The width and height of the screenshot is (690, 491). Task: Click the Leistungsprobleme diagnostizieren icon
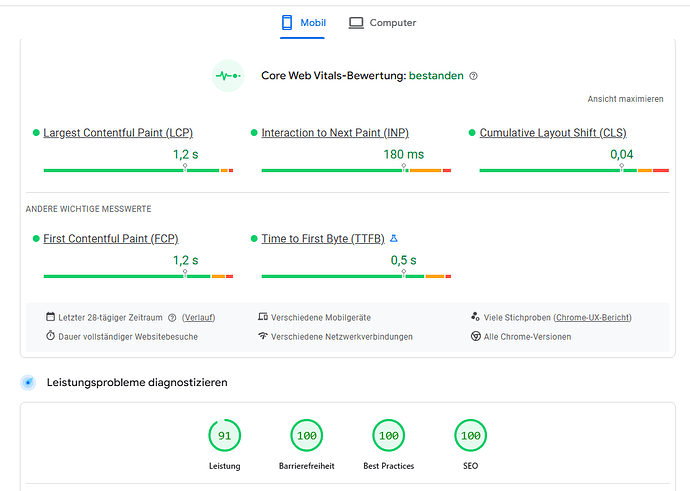pos(29,383)
